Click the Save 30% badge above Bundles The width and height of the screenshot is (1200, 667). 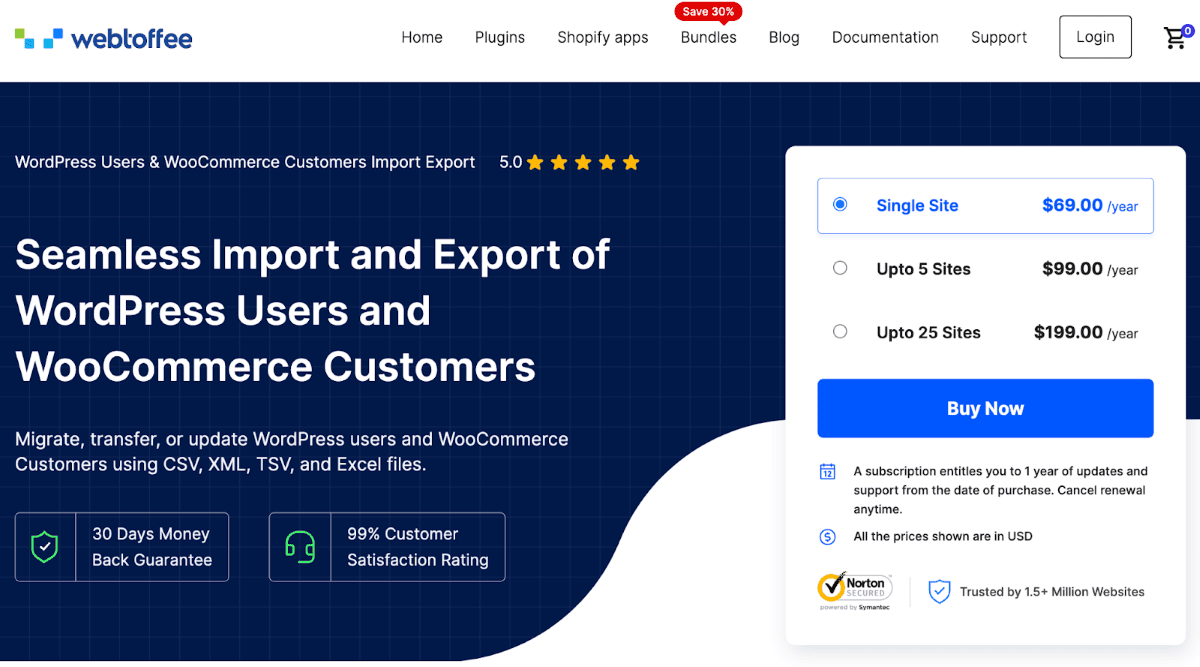click(x=708, y=11)
